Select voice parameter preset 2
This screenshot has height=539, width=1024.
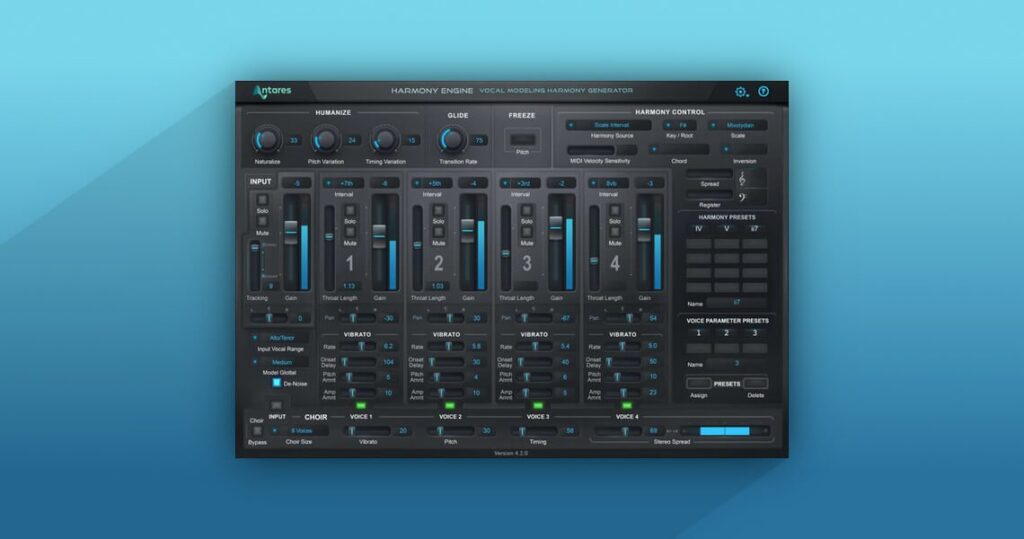726,333
